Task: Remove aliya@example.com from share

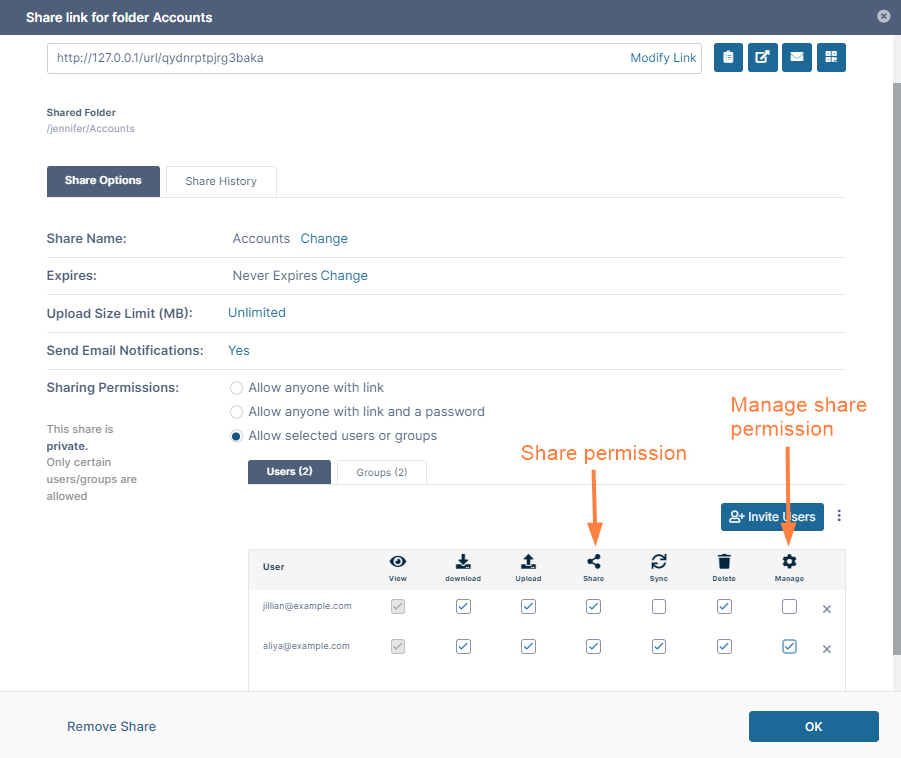Action: (827, 649)
